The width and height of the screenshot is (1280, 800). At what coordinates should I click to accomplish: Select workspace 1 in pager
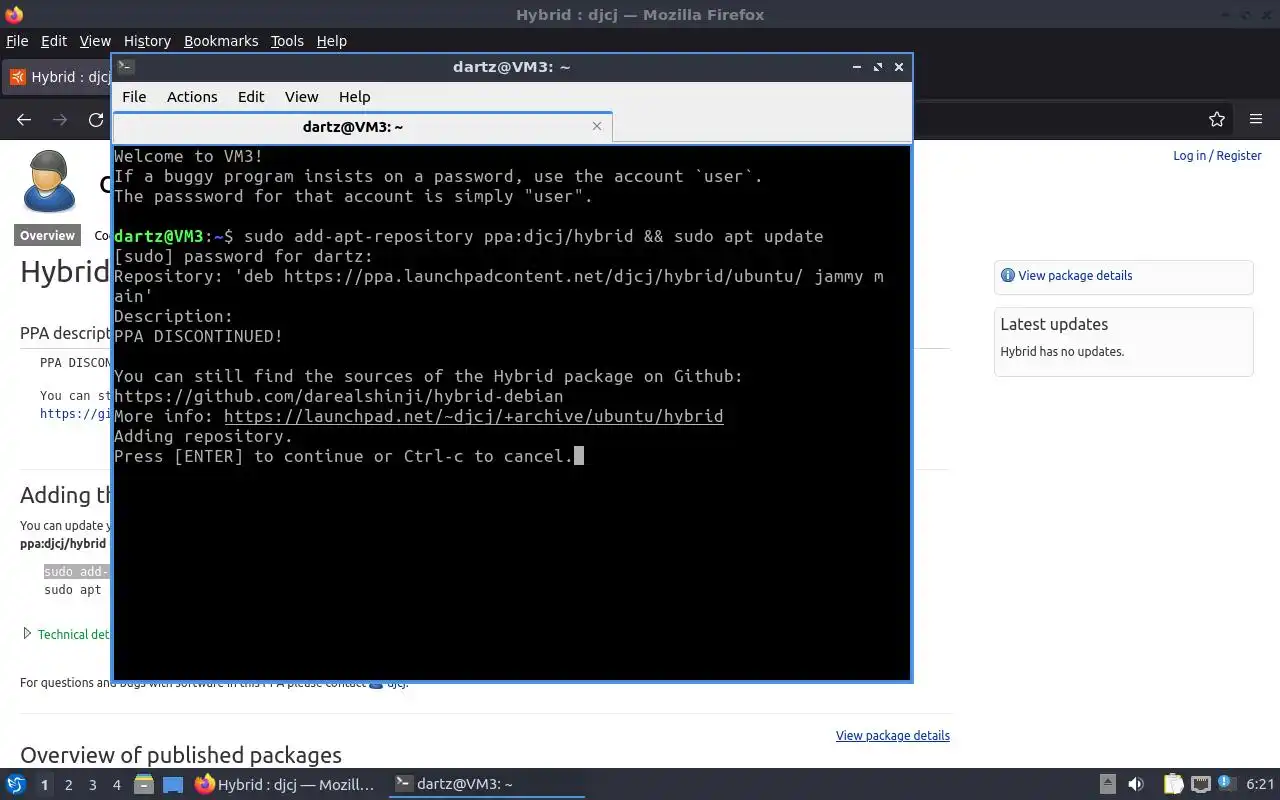click(x=44, y=785)
